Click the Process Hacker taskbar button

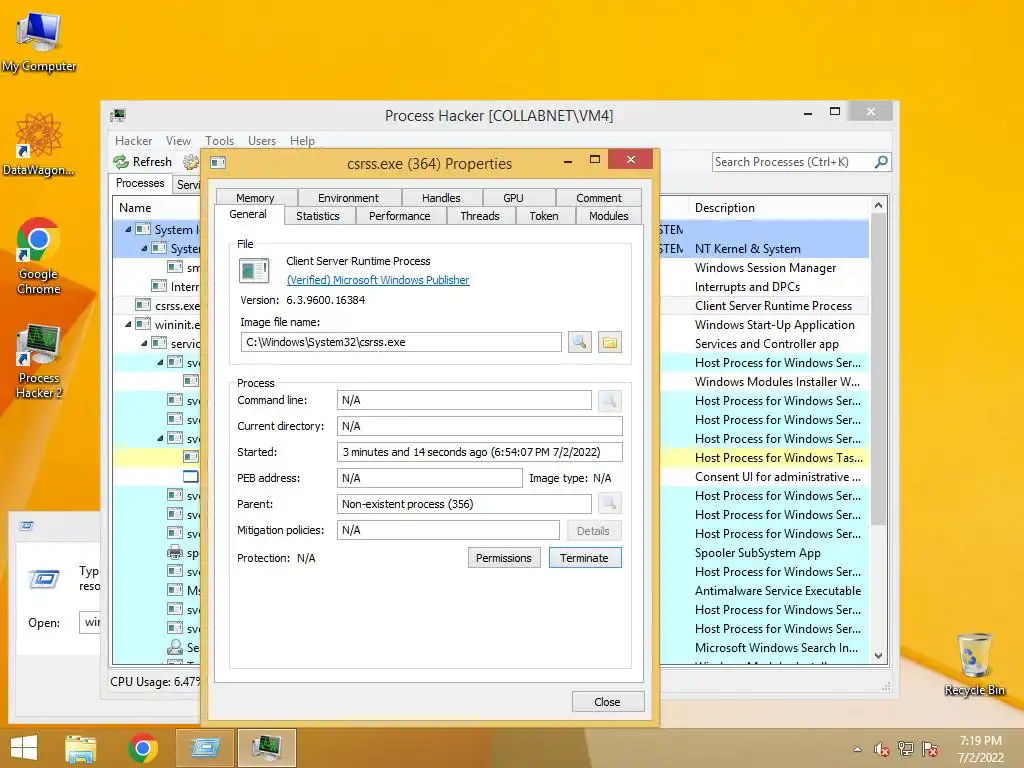point(267,748)
